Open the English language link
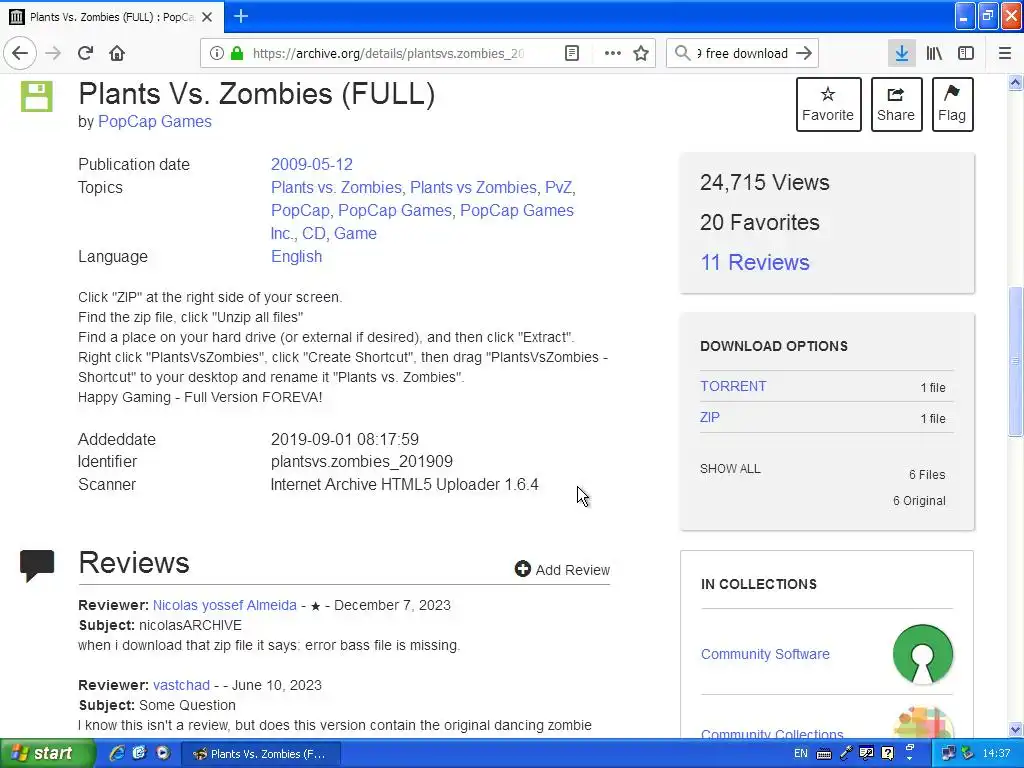The height and width of the screenshot is (768, 1024). point(296,256)
